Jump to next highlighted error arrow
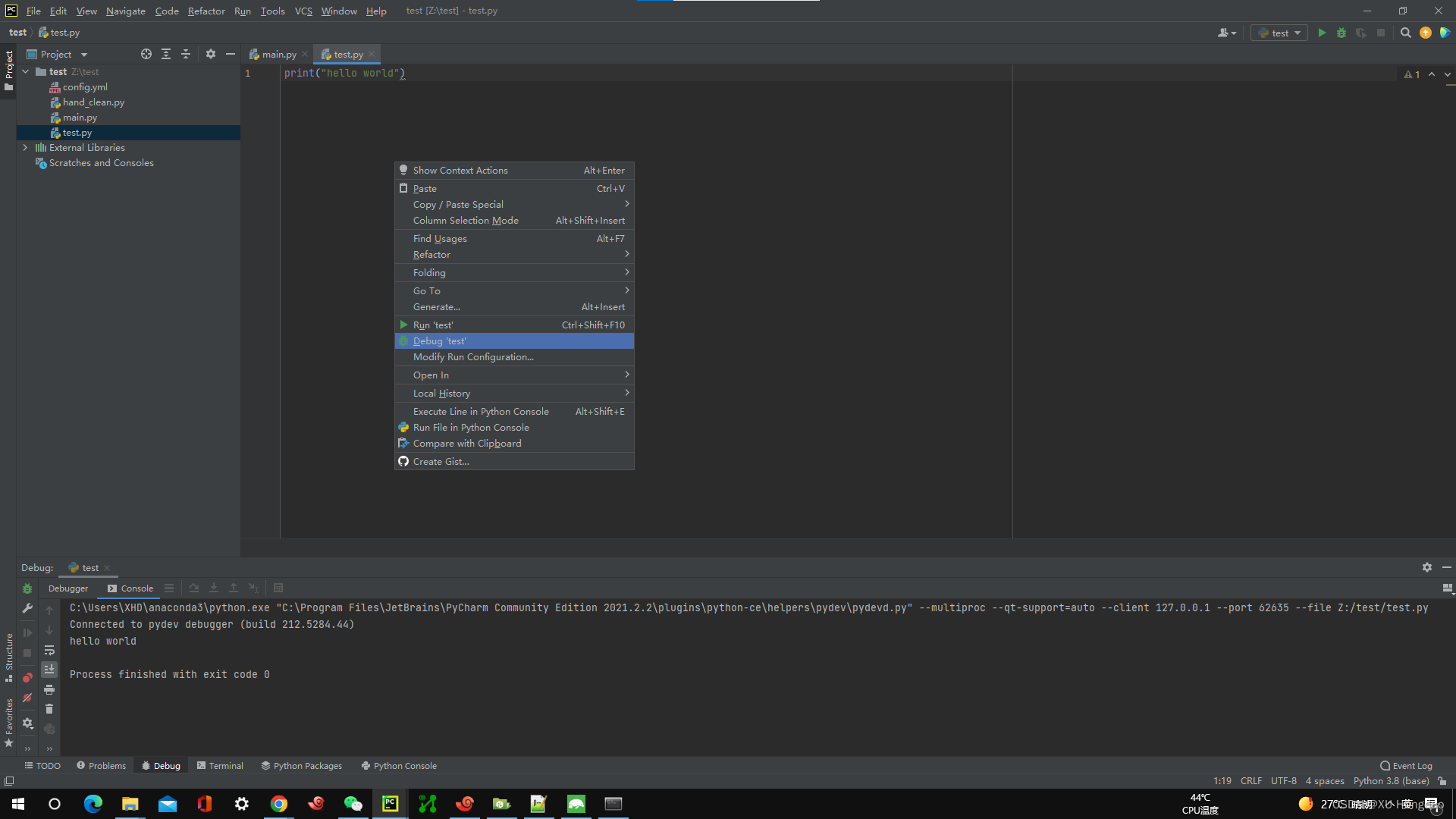 1448,74
